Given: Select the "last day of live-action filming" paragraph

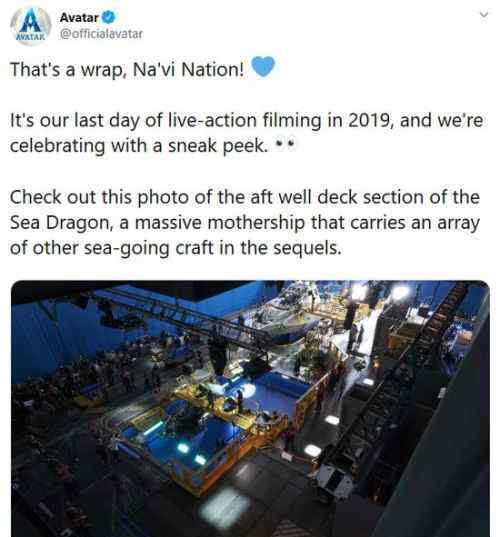Looking at the screenshot, I should [246, 133].
